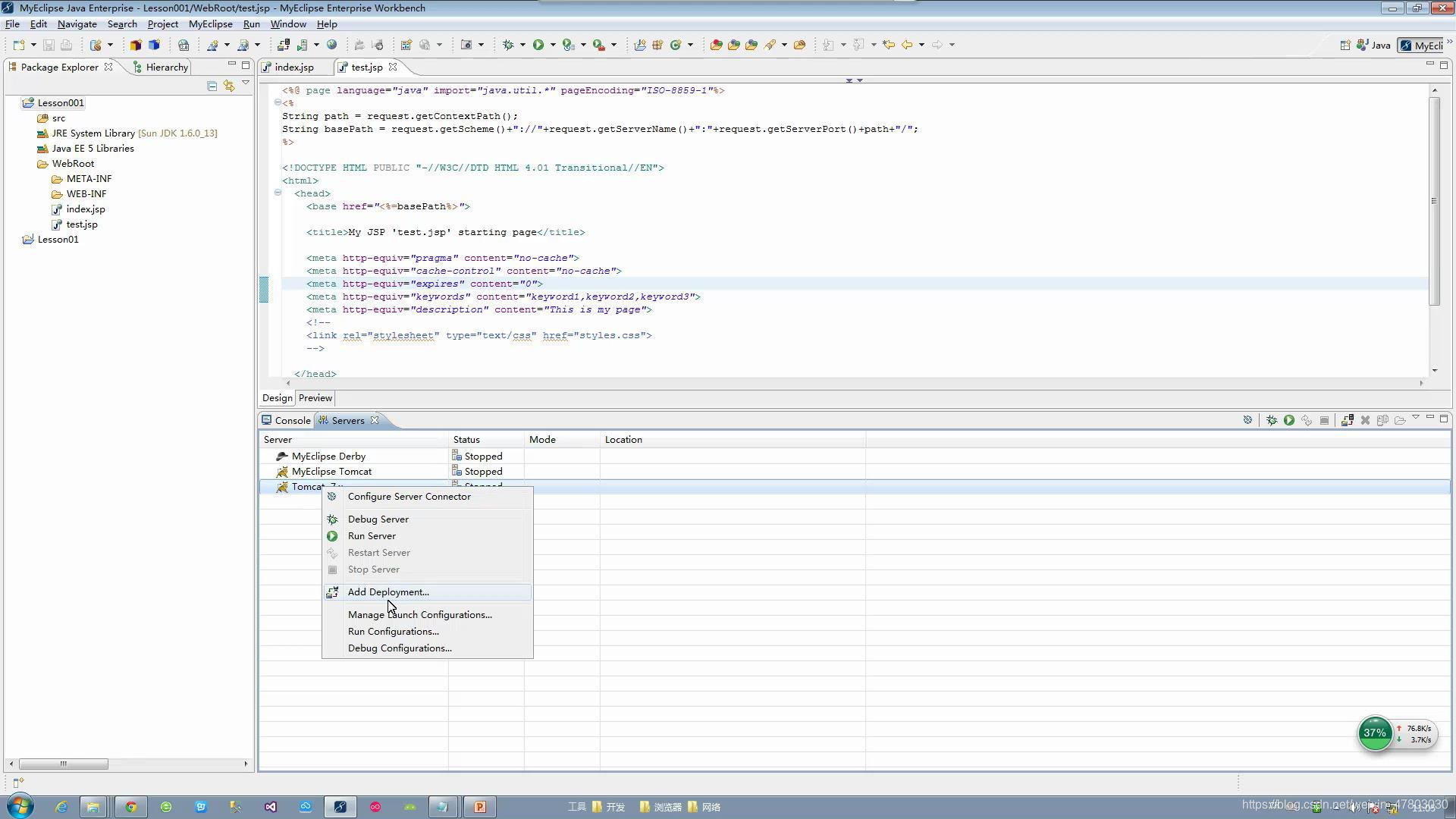Image resolution: width=1456 pixels, height=819 pixels.
Task: Toggle Link with Editor in Package Explorer
Action: (228, 86)
